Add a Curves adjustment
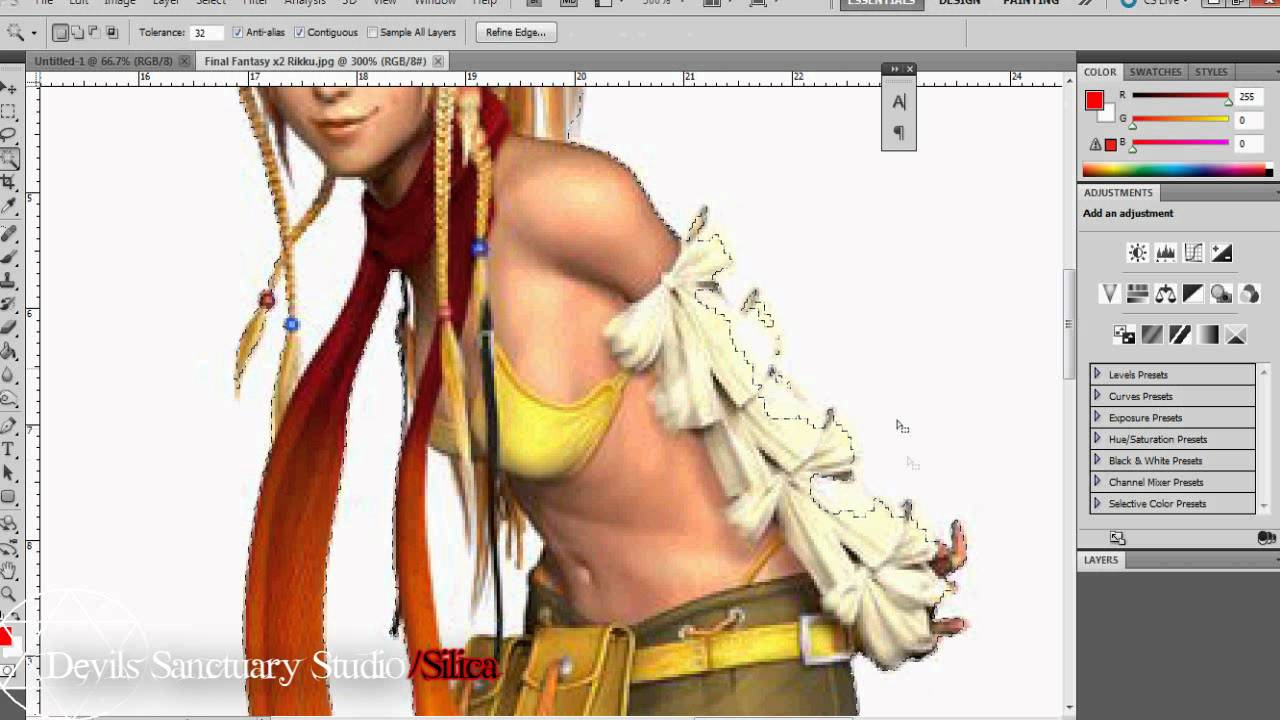 1193,253
